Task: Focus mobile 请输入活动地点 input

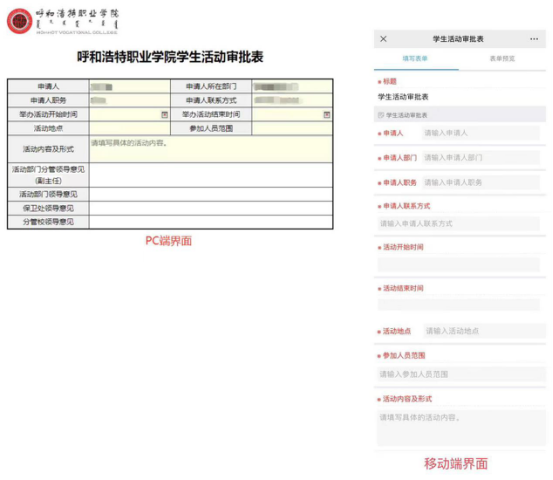Action: (x=484, y=331)
